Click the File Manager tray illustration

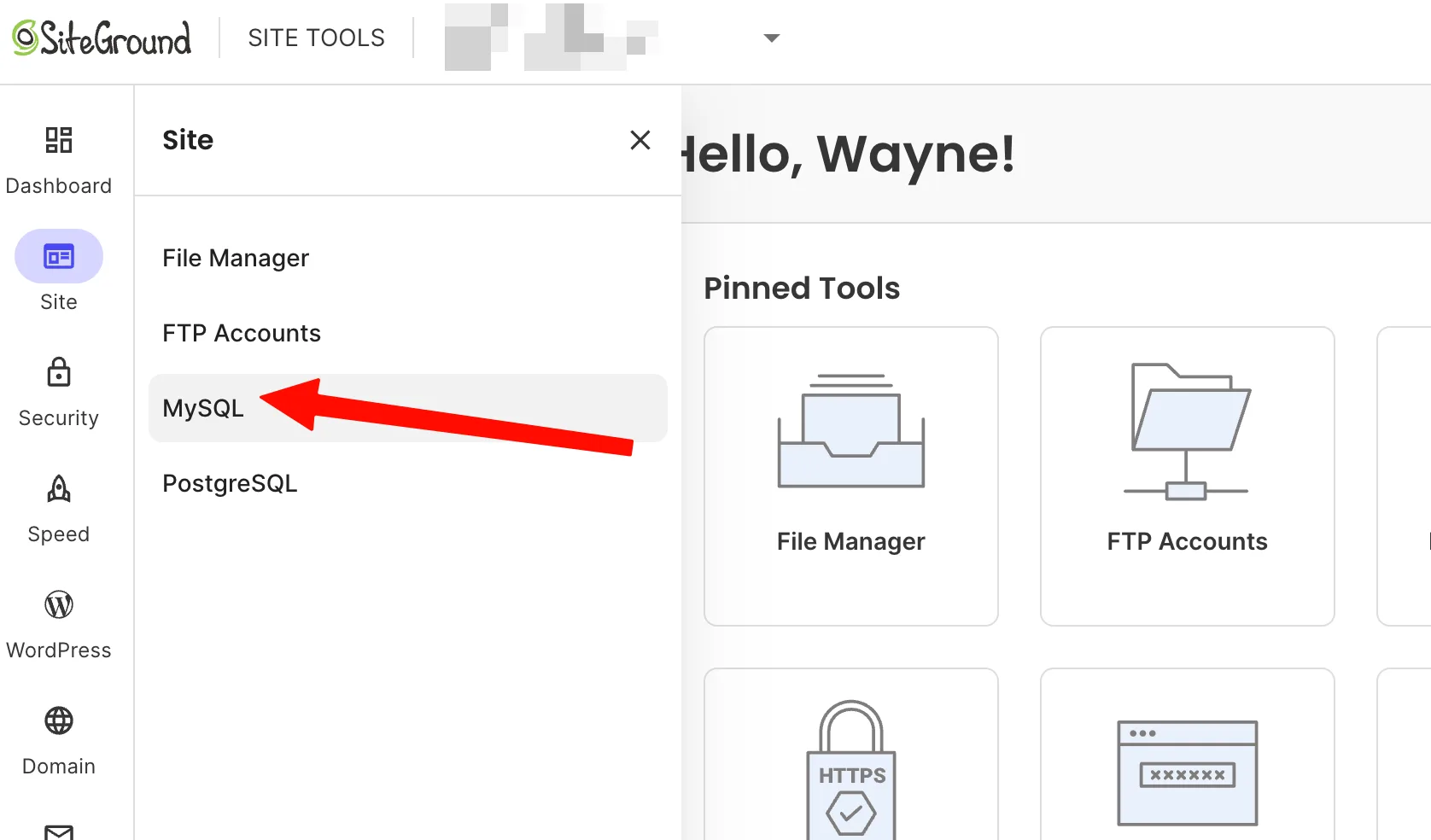pos(851,431)
